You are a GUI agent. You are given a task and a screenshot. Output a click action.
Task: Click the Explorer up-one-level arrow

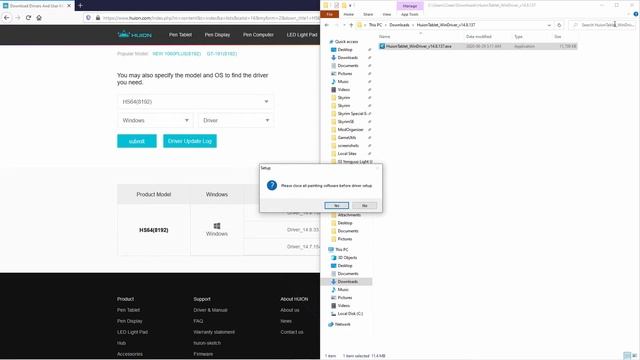click(x=351, y=25)
